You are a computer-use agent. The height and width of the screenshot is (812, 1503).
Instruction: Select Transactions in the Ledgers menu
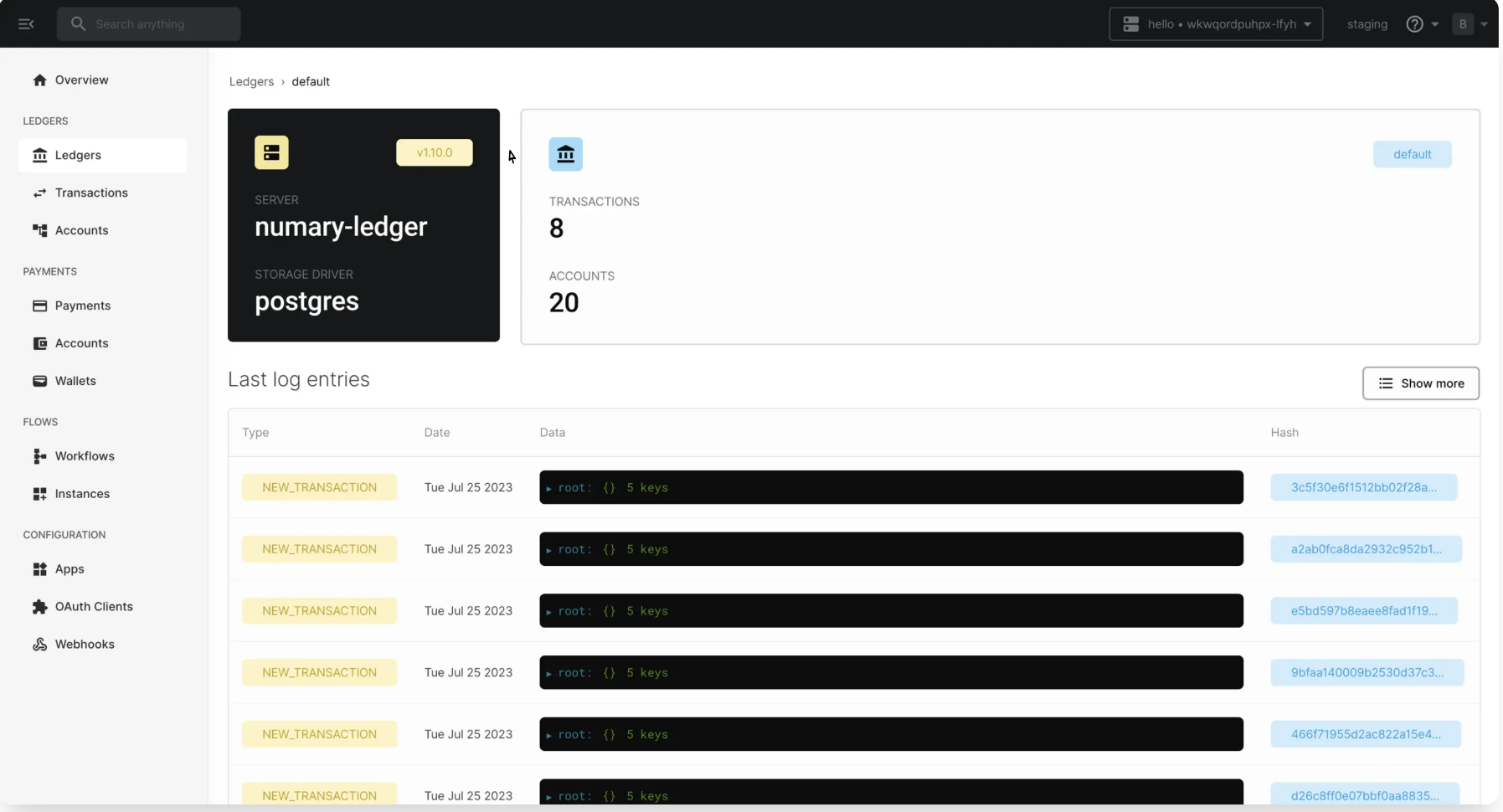tap(91, 193)
